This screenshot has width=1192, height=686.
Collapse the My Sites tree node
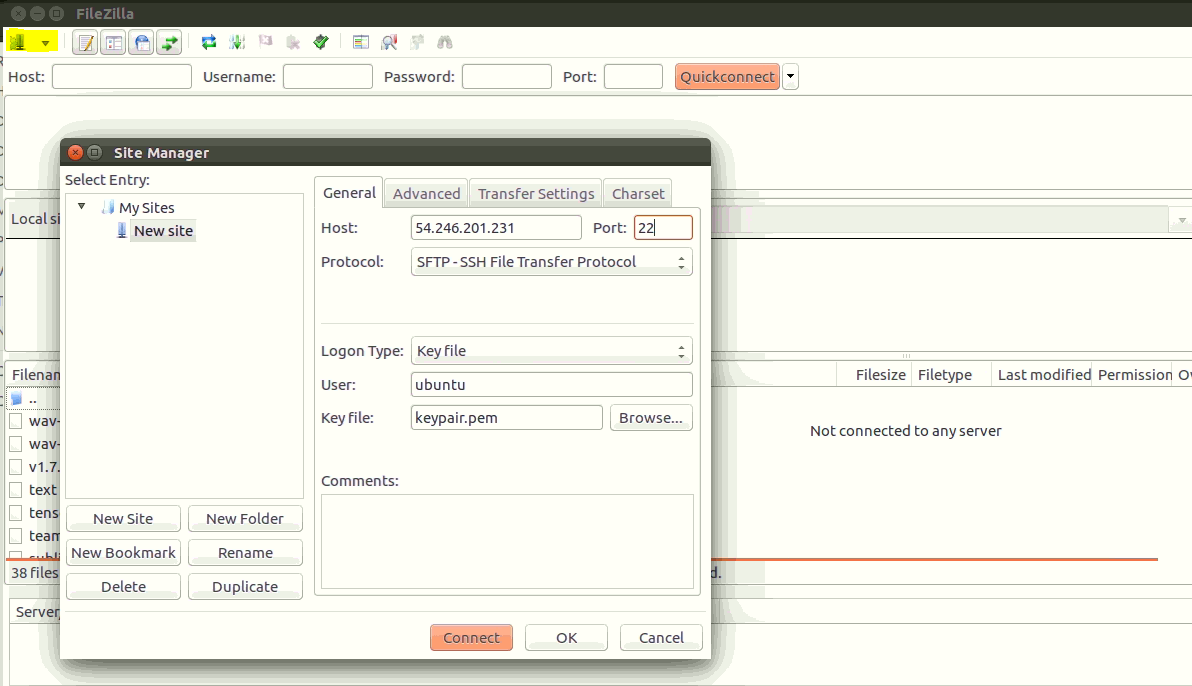tap(82, 207)
